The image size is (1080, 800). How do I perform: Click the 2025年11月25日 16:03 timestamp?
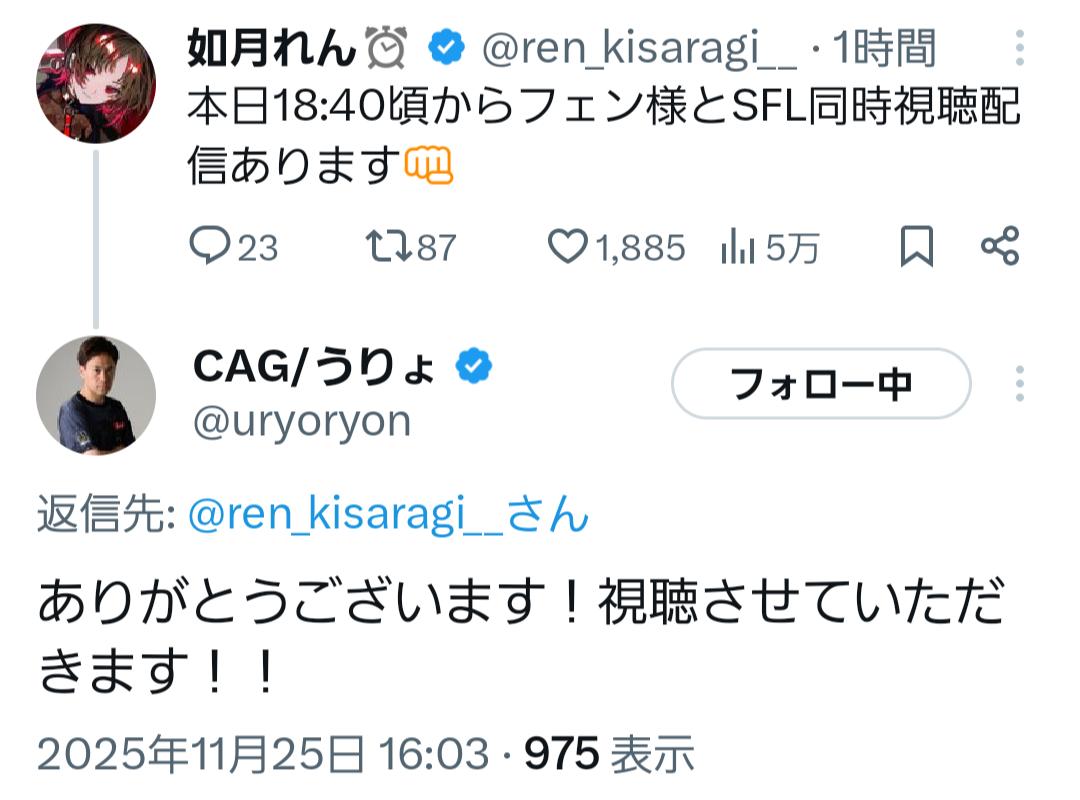(263, 754)
